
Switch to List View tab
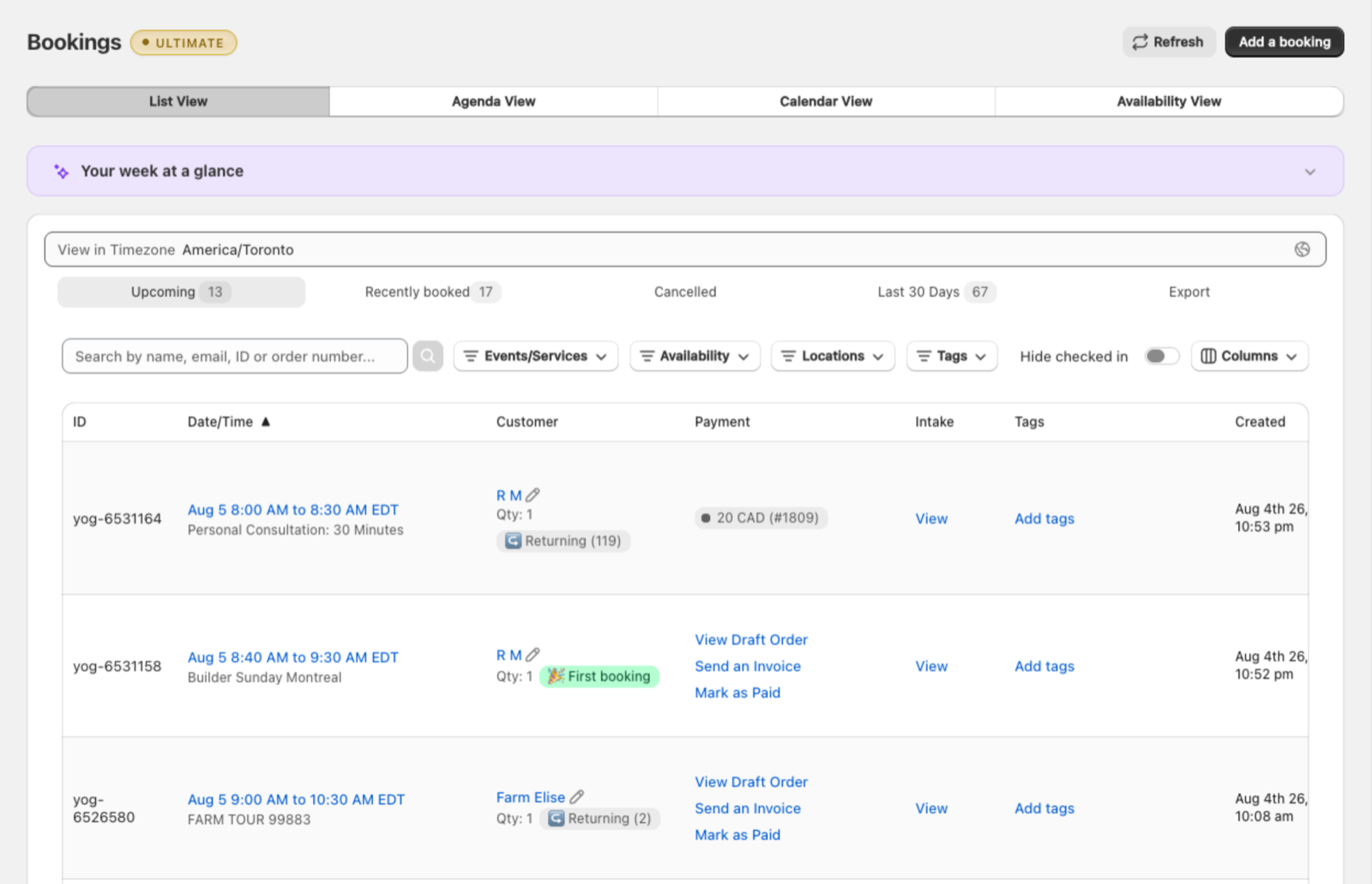(x=178, y=101)
